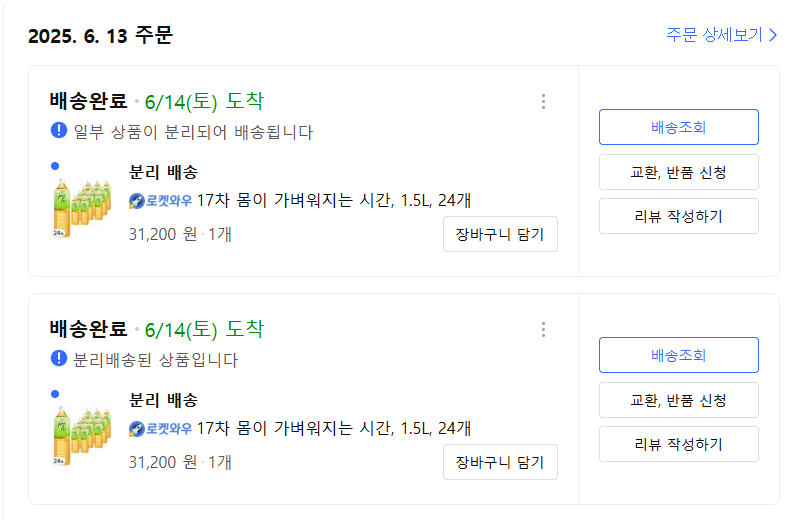Open three-dot menu of first delivery card
794x520 pixels.
543,102
